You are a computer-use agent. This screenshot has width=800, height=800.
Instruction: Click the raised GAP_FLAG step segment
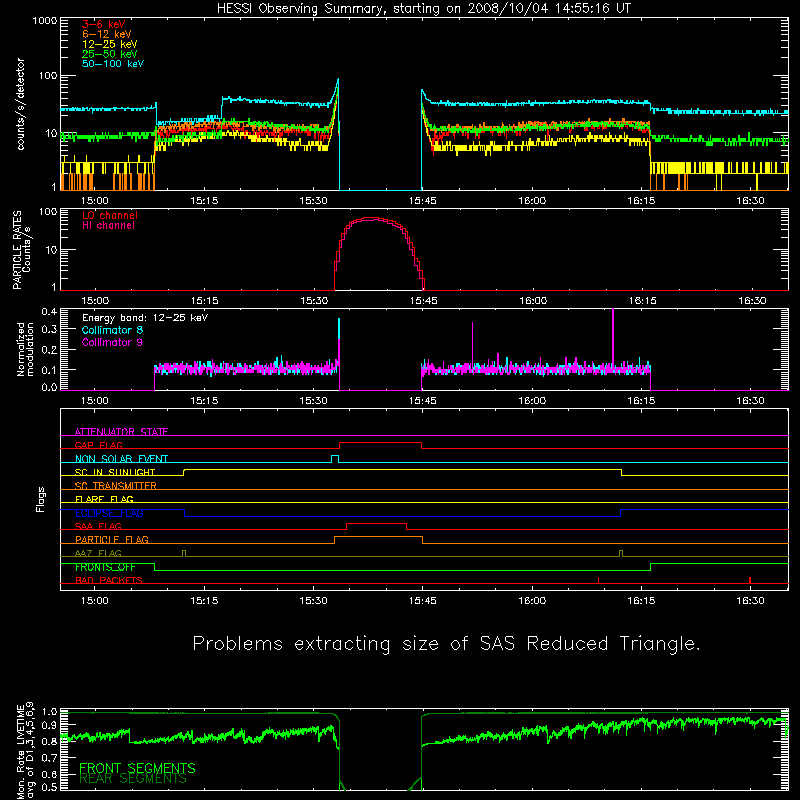[381, 443]
